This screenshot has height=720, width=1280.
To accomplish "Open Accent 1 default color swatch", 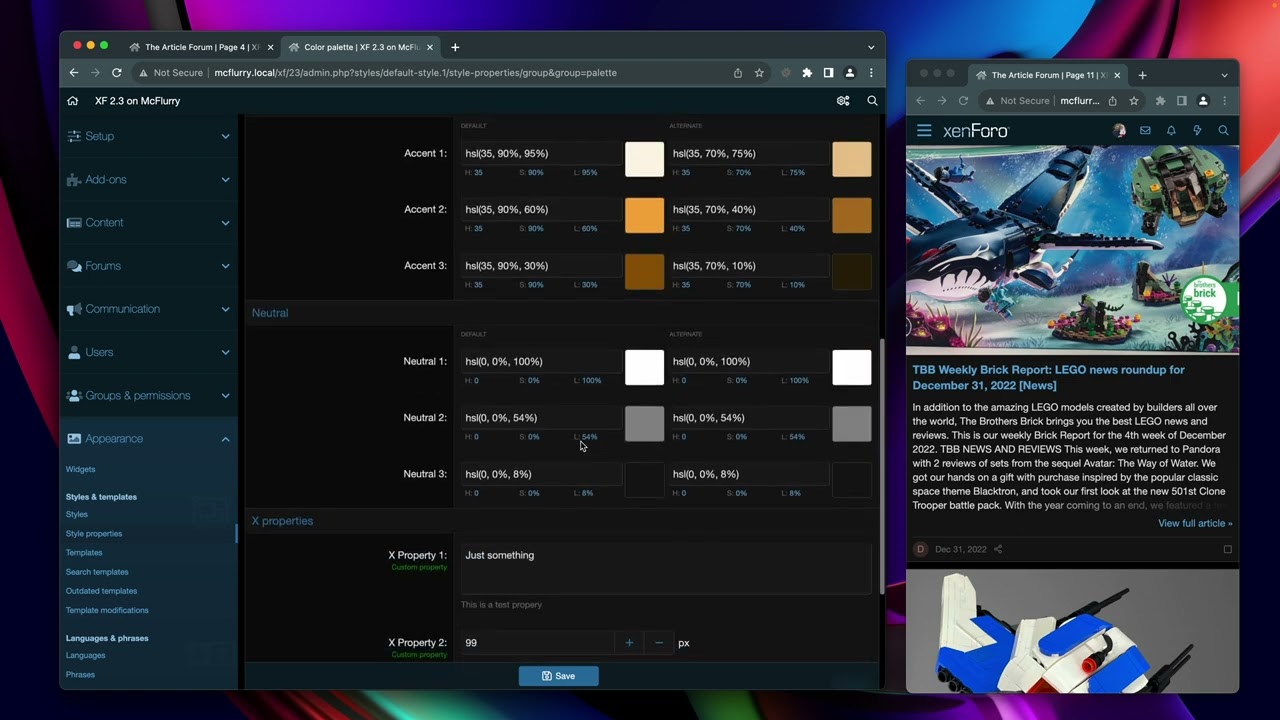I will (644, 159).
